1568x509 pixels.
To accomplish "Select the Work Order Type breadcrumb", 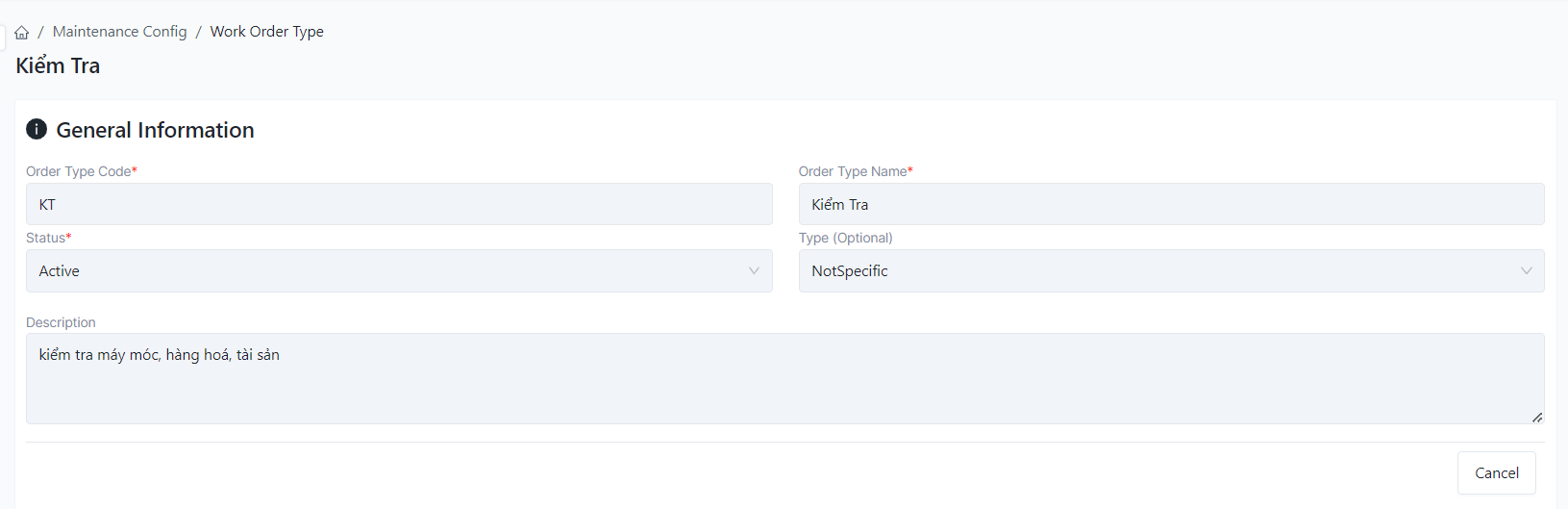I will [266, 32].
